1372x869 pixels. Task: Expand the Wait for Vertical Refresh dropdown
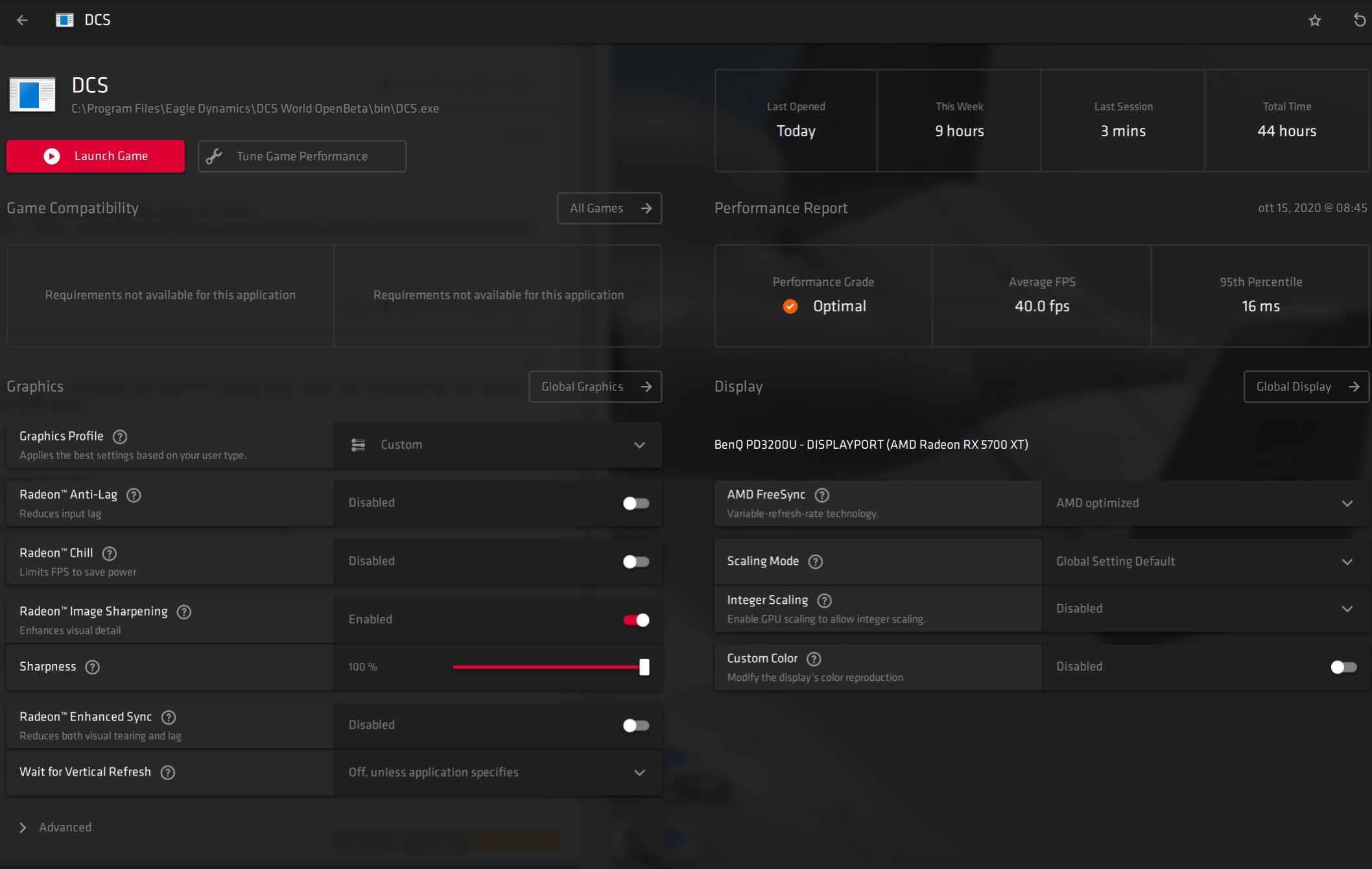click(x=498, y=772)
